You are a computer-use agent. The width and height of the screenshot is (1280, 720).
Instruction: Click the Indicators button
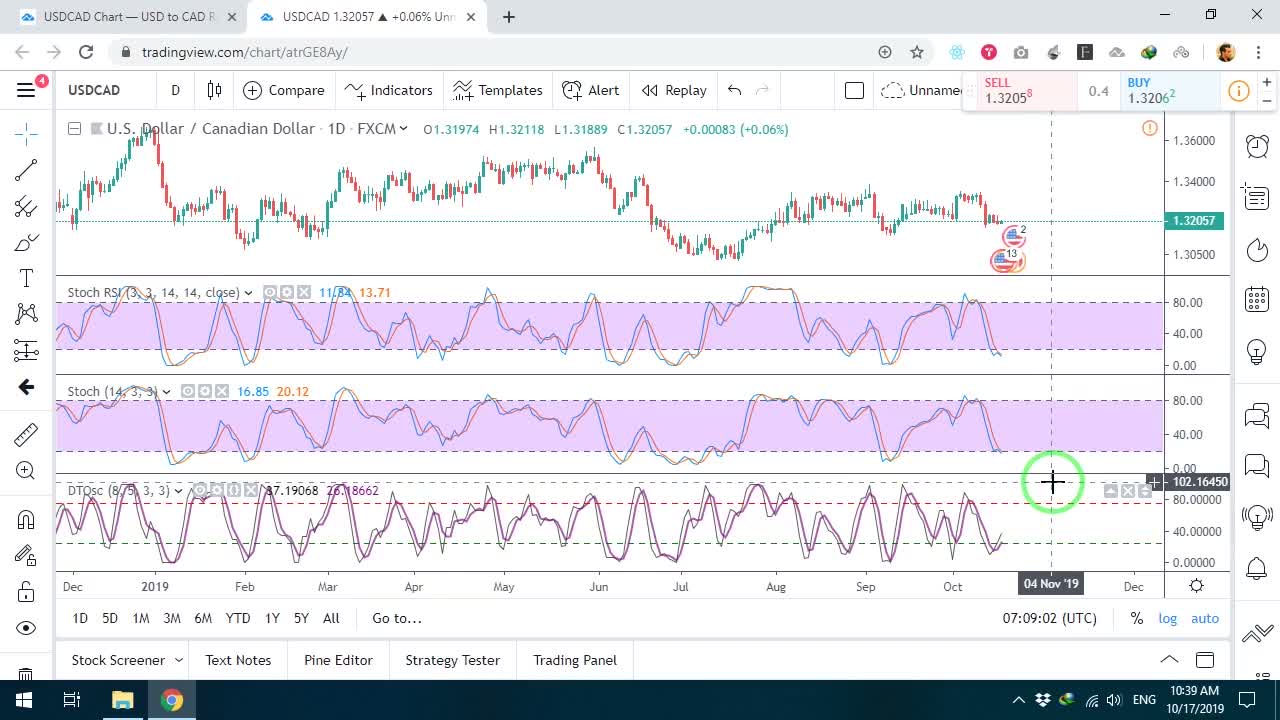389,90
